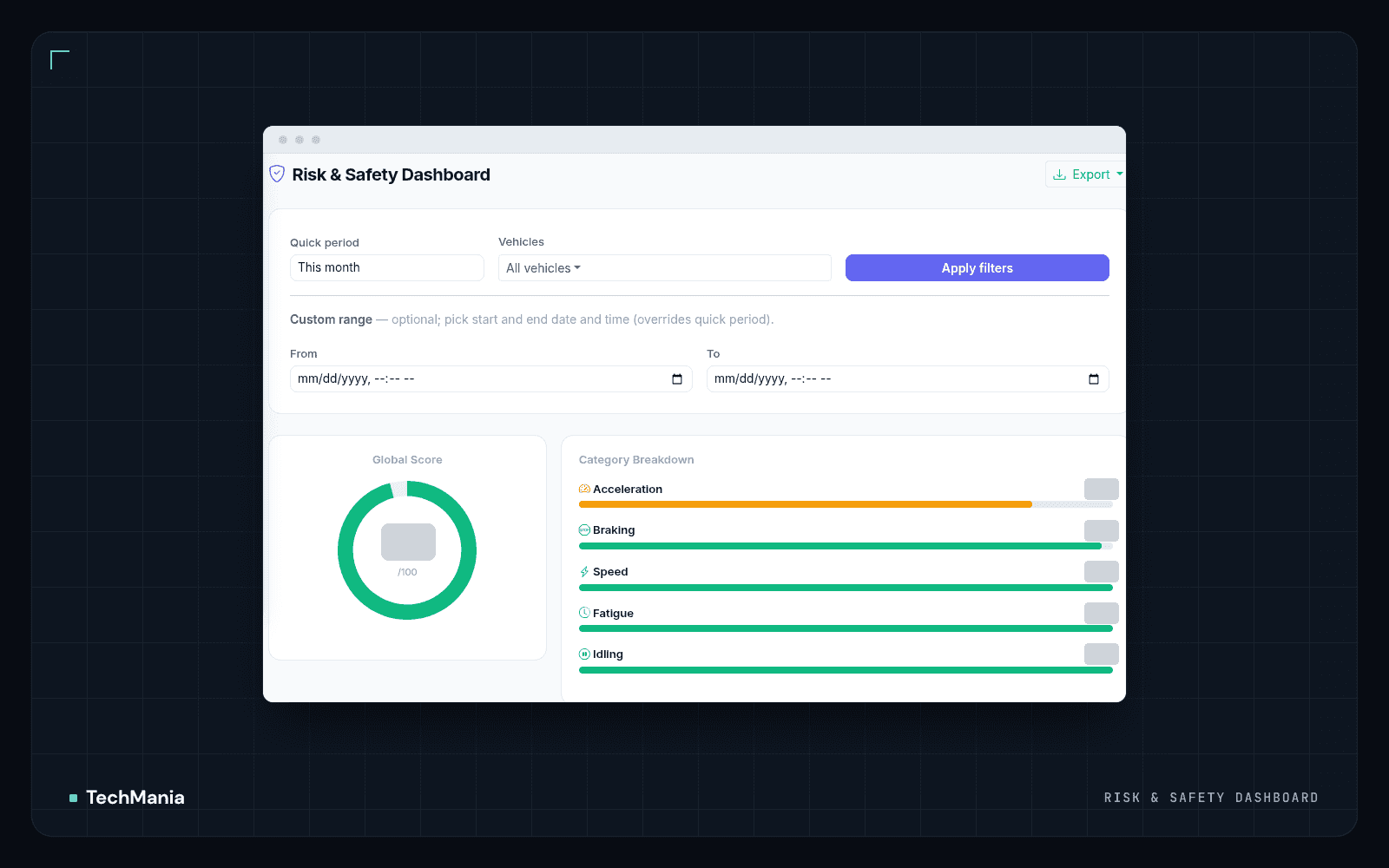Click the Quick period field label

325,243
